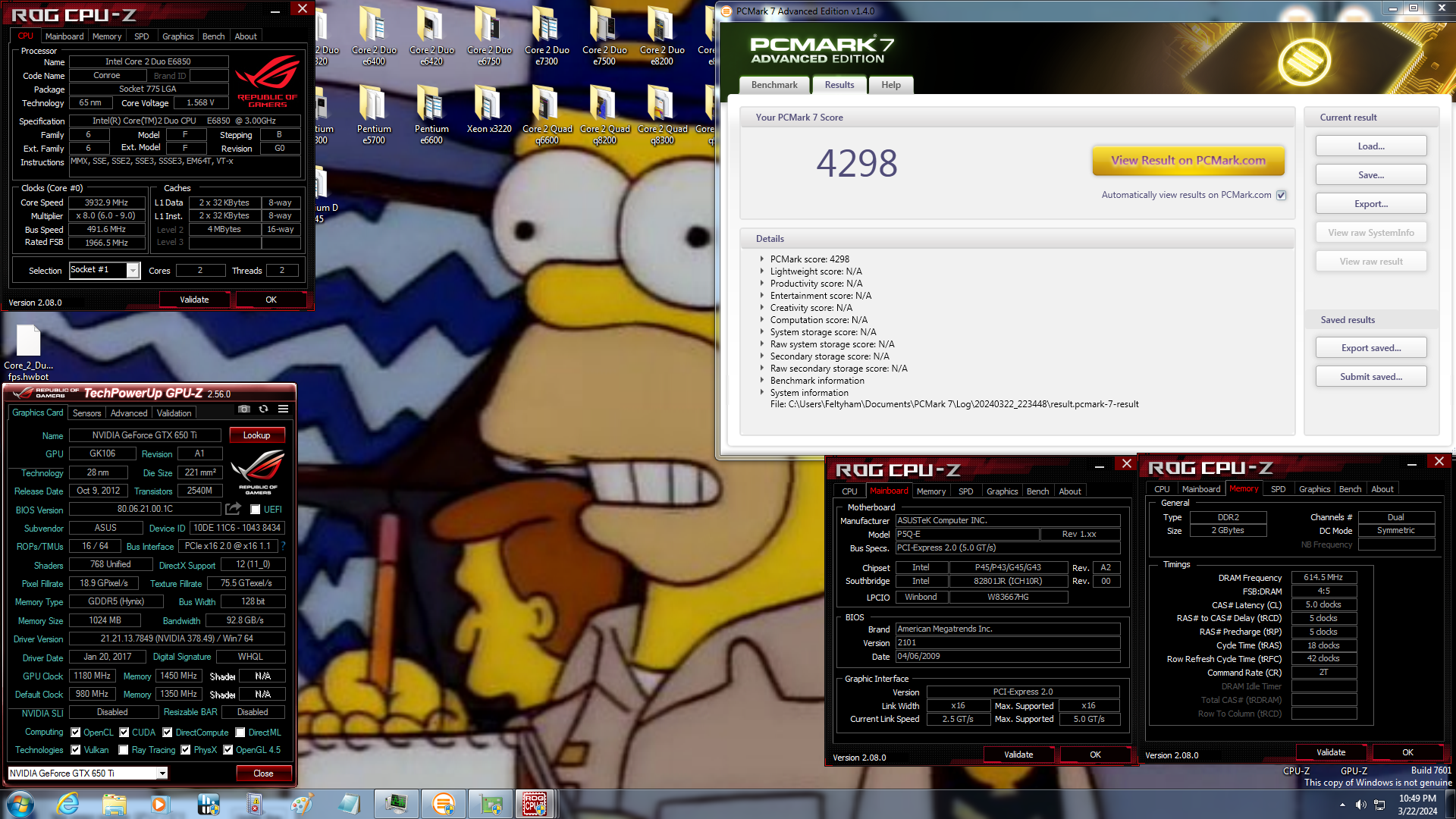Click the Export... button in PCMark
The height and width of the screenshot is (819, 1456).
click(x=1370, y=204)
